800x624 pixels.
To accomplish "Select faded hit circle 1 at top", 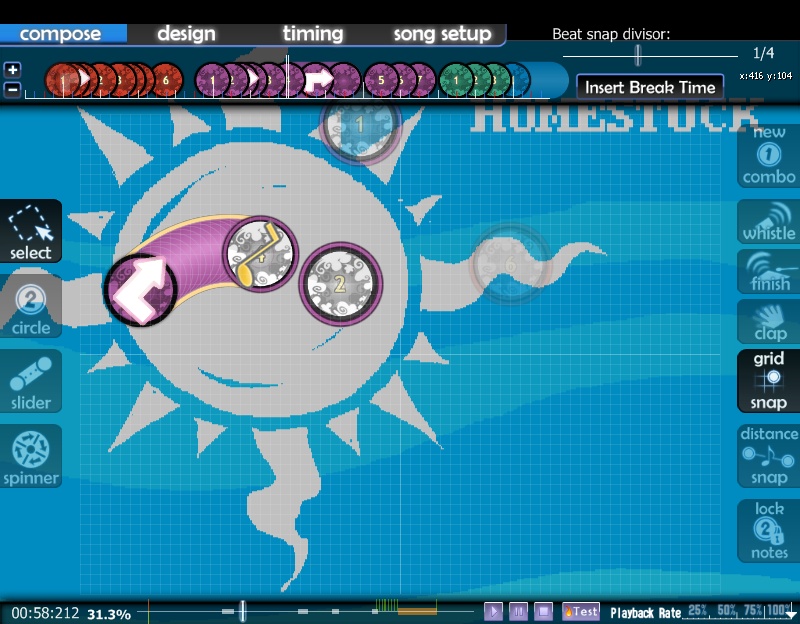I will 360,125.
